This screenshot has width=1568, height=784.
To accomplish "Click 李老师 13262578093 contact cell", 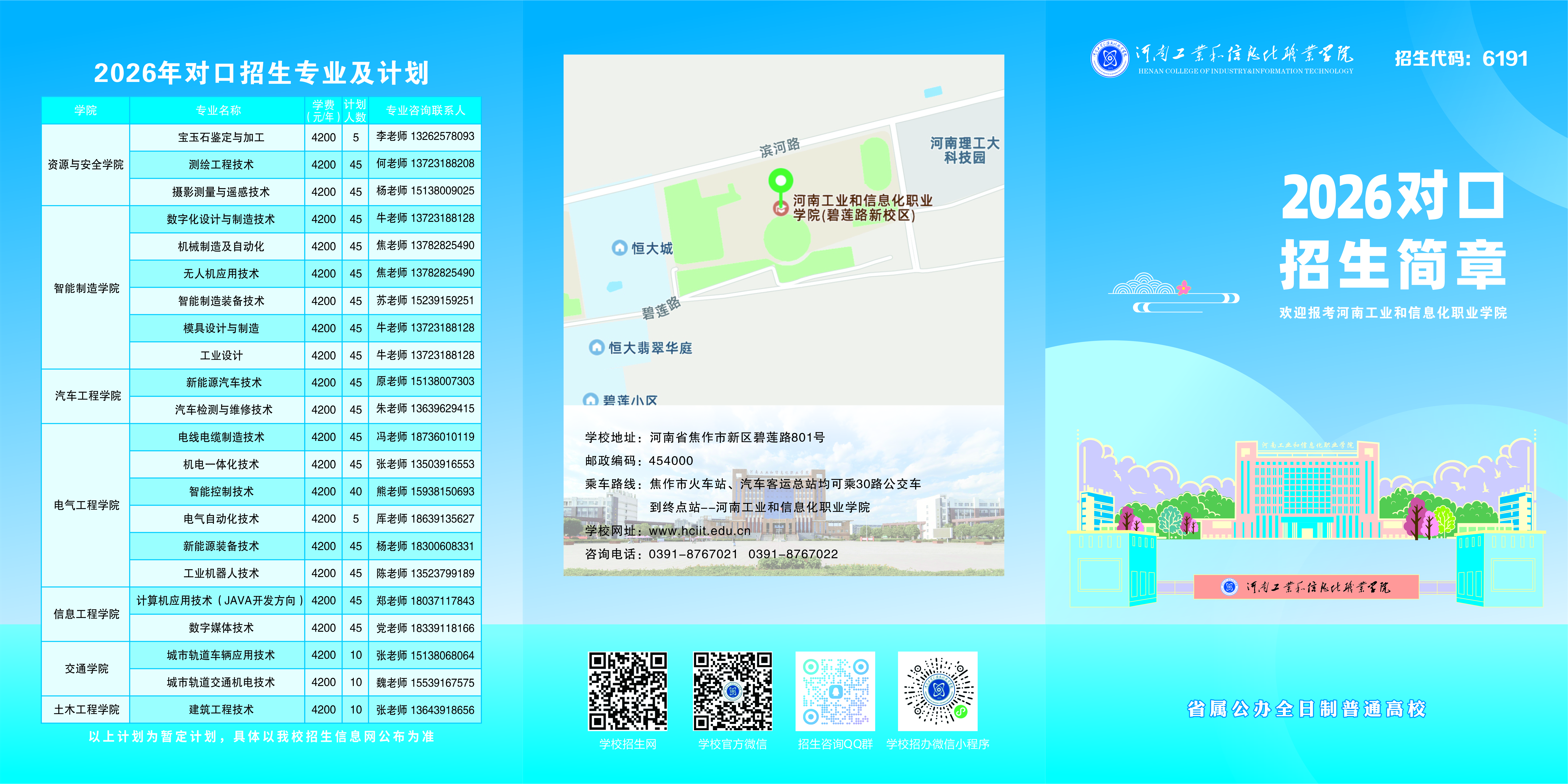I will [x=425, y=137].
